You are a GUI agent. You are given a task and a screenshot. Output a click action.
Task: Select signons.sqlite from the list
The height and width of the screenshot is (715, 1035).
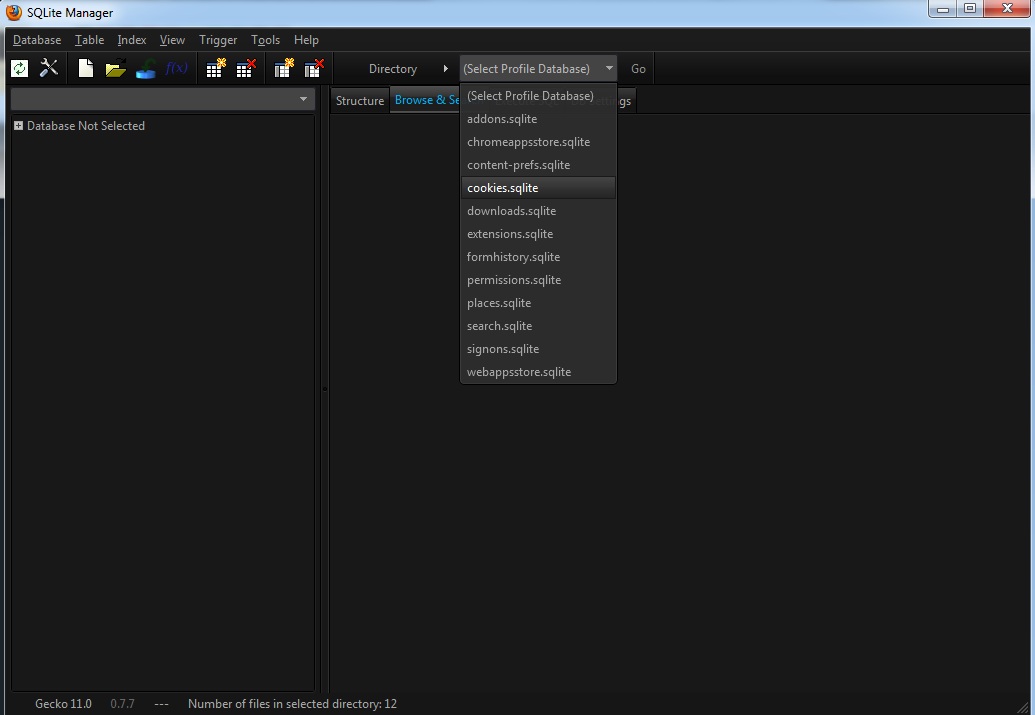pos(538,349)
